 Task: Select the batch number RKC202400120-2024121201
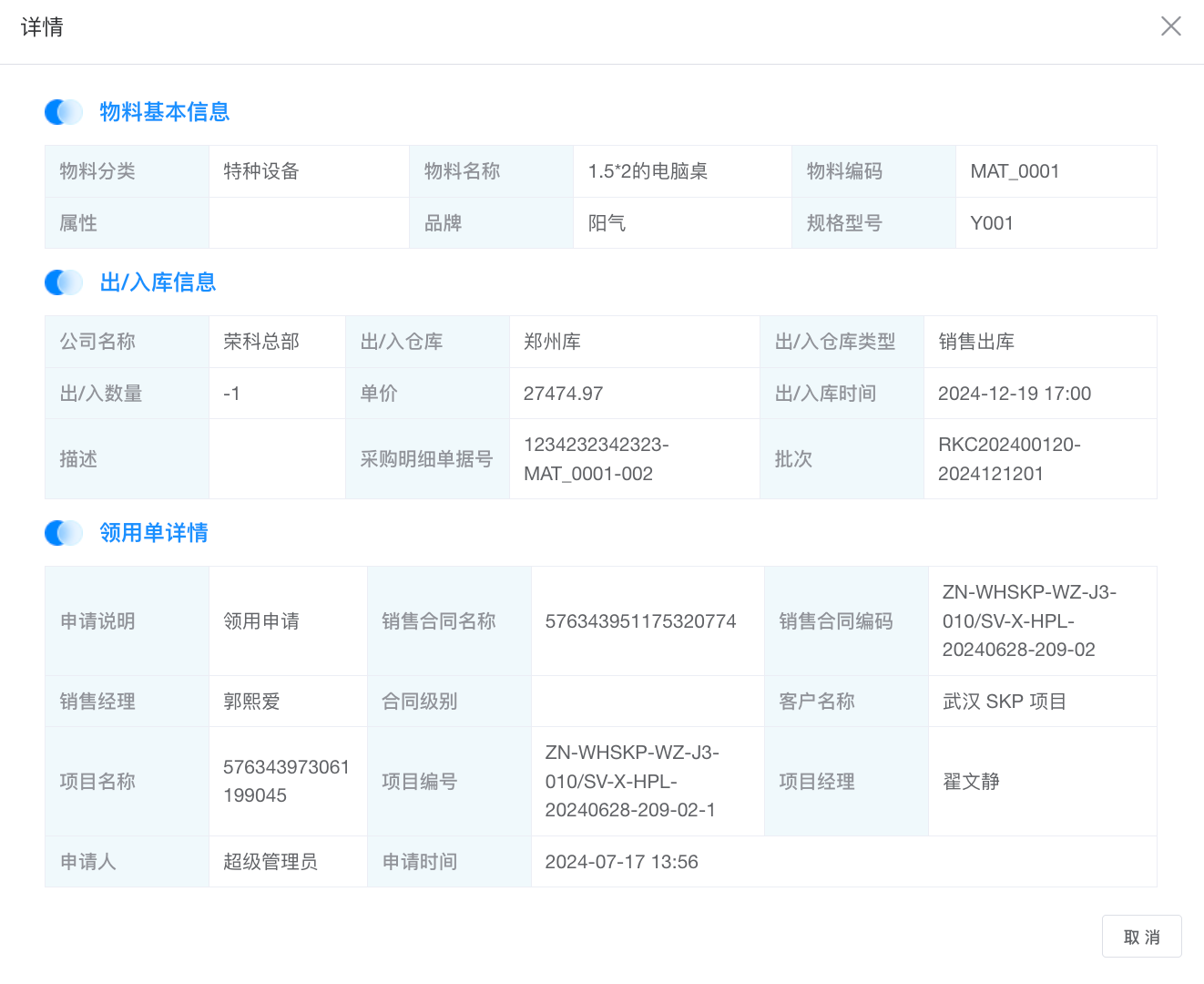coord(1009,459)
